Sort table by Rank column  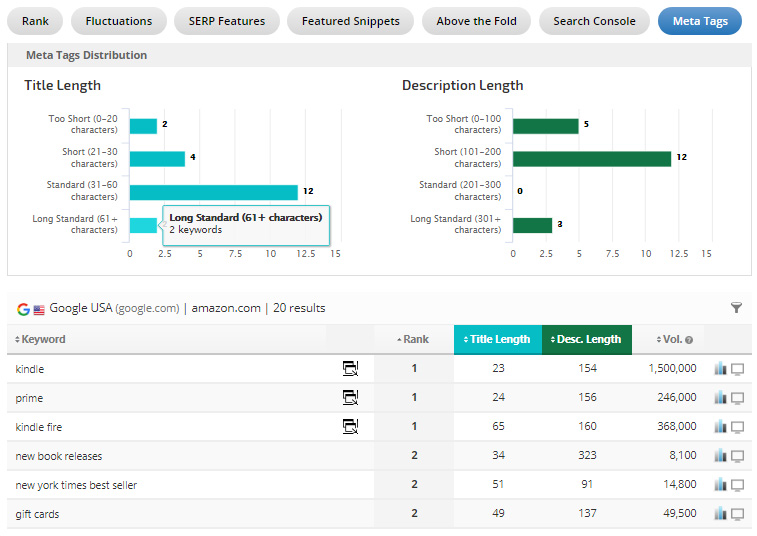(414, 339)
